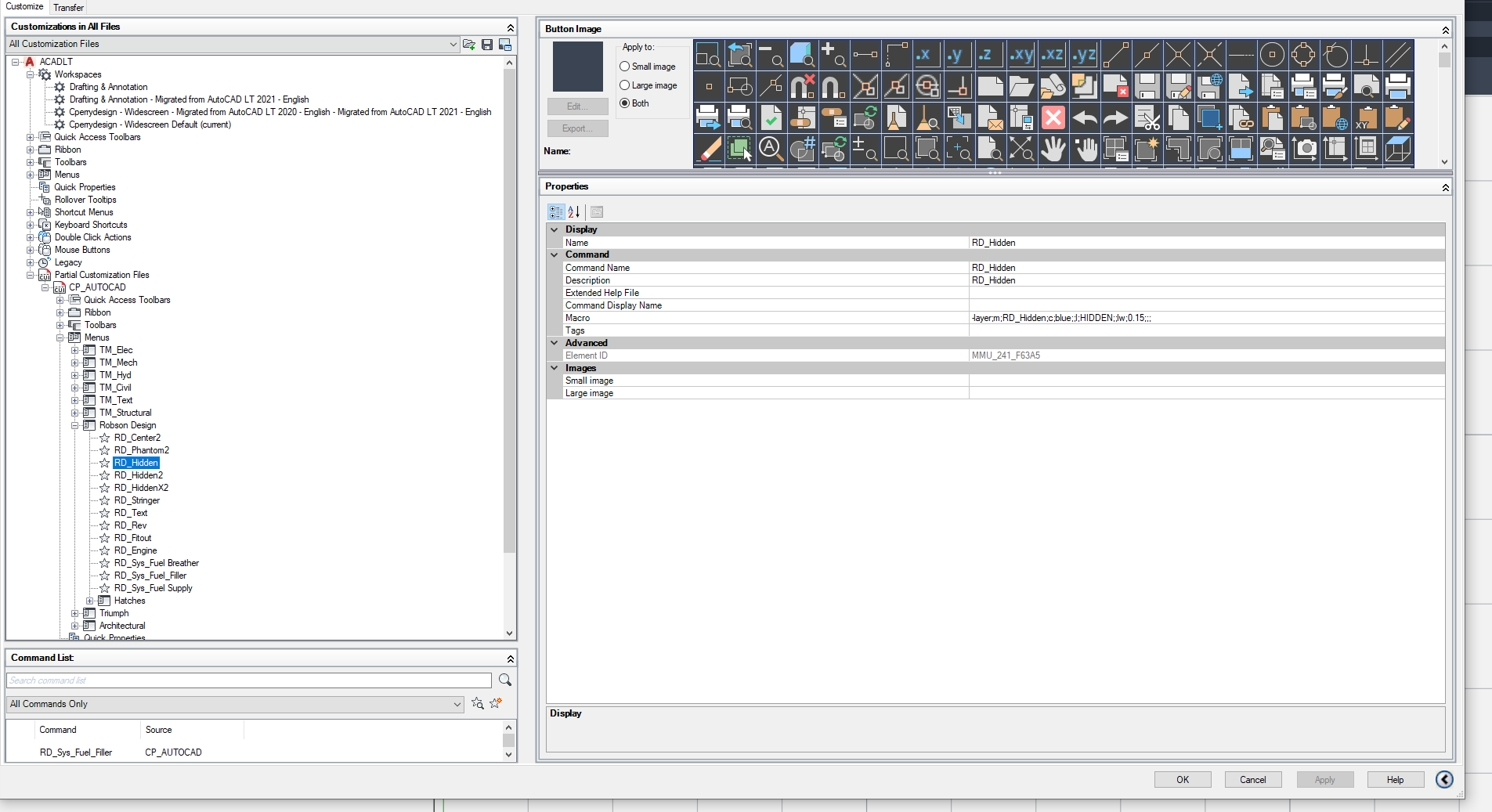The image size is (1492, 812).
Task: Click the Help button
Action: click(x=1395, y=779)
